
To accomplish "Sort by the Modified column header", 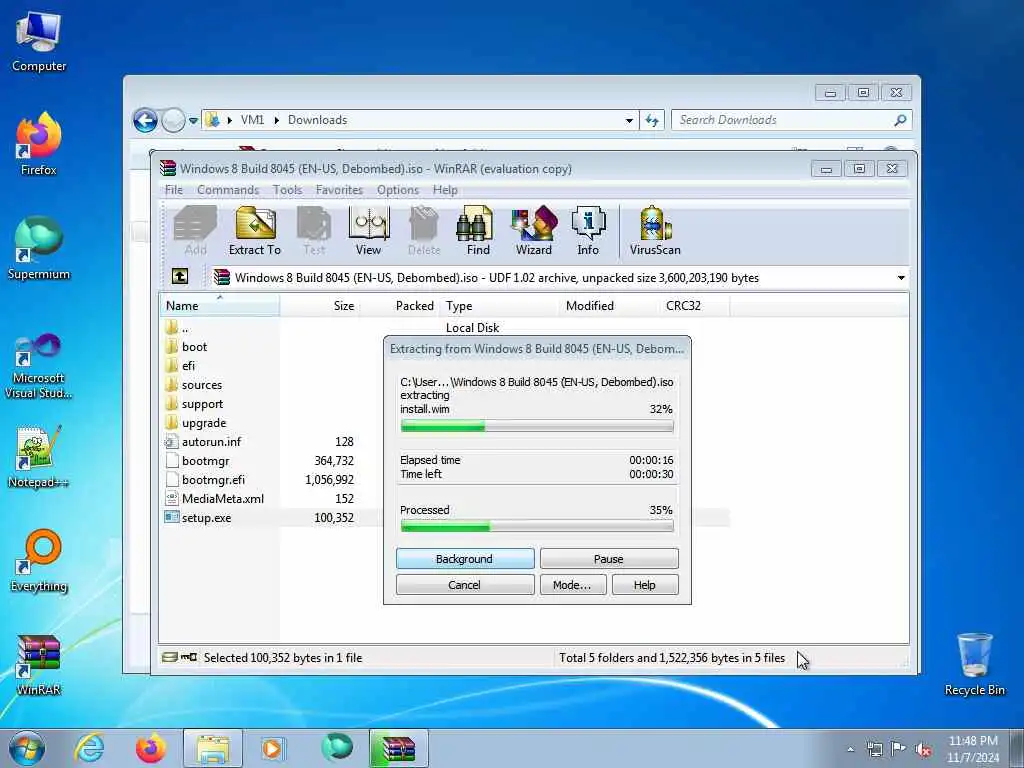I will pyautogui.click(x=590, y=306).
